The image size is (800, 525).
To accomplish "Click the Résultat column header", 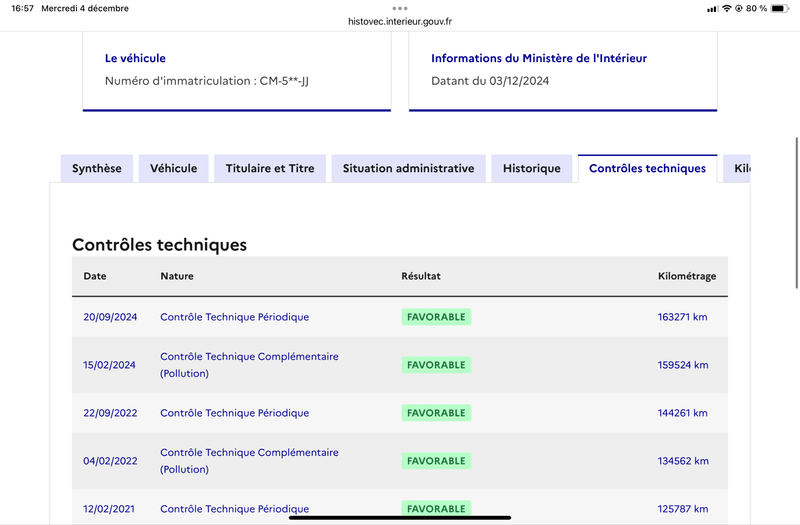I will click(x=421, y=276).
